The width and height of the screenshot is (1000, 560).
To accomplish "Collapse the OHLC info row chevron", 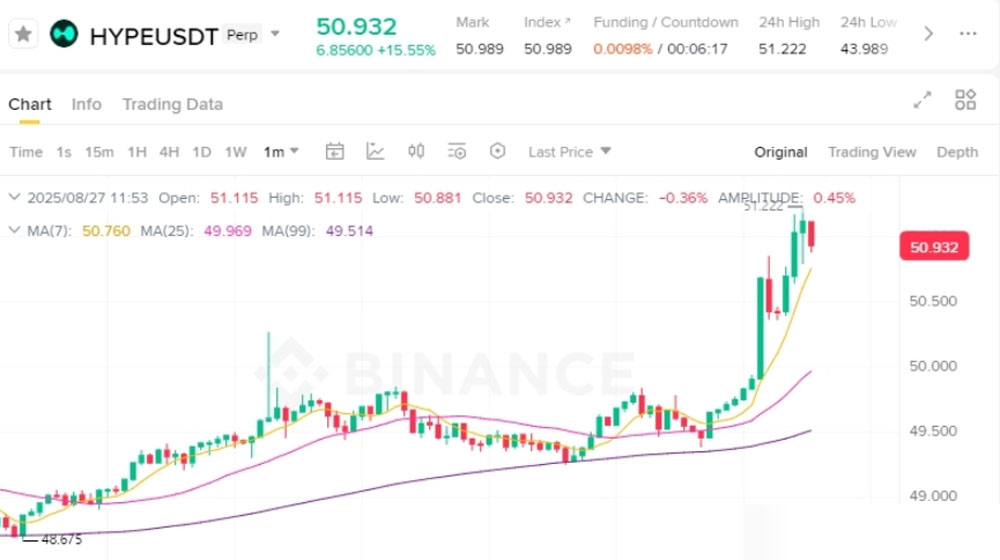I will pos(14,198).
